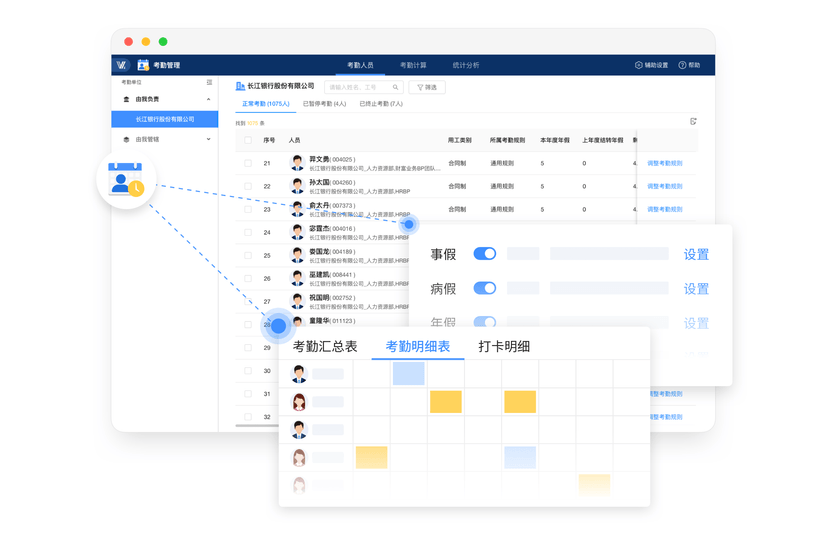
Task: Click avatar of 娄国龙
Action: coord(297,255)
